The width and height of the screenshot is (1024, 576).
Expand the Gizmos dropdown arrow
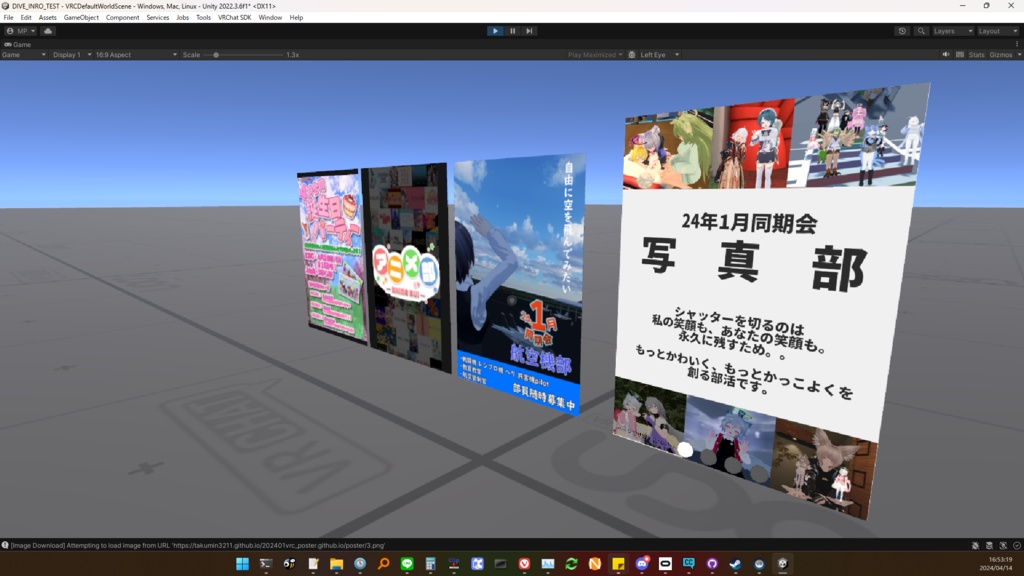[x=1019, y=55]
